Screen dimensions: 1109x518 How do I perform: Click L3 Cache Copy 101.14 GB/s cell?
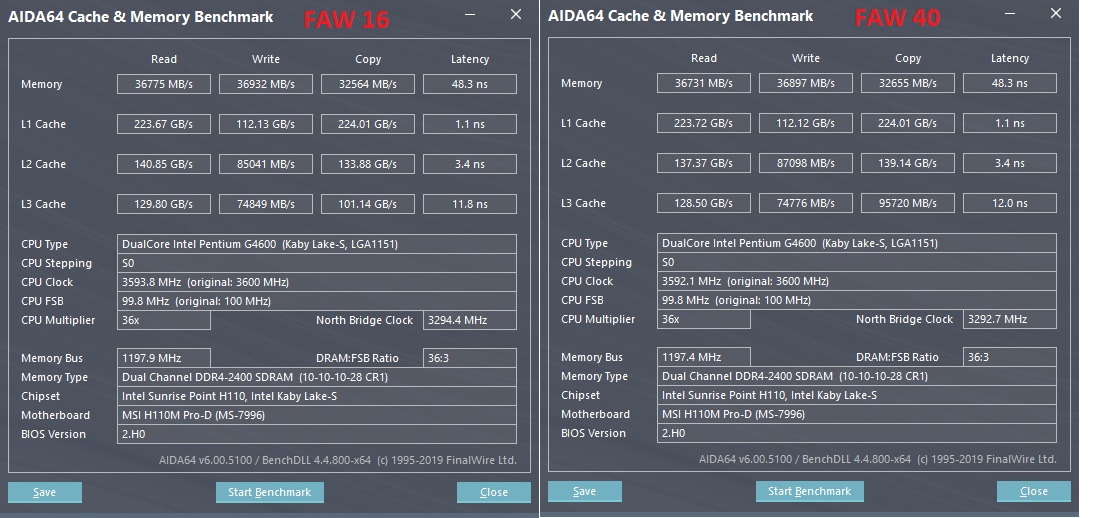tap(368, 205)
